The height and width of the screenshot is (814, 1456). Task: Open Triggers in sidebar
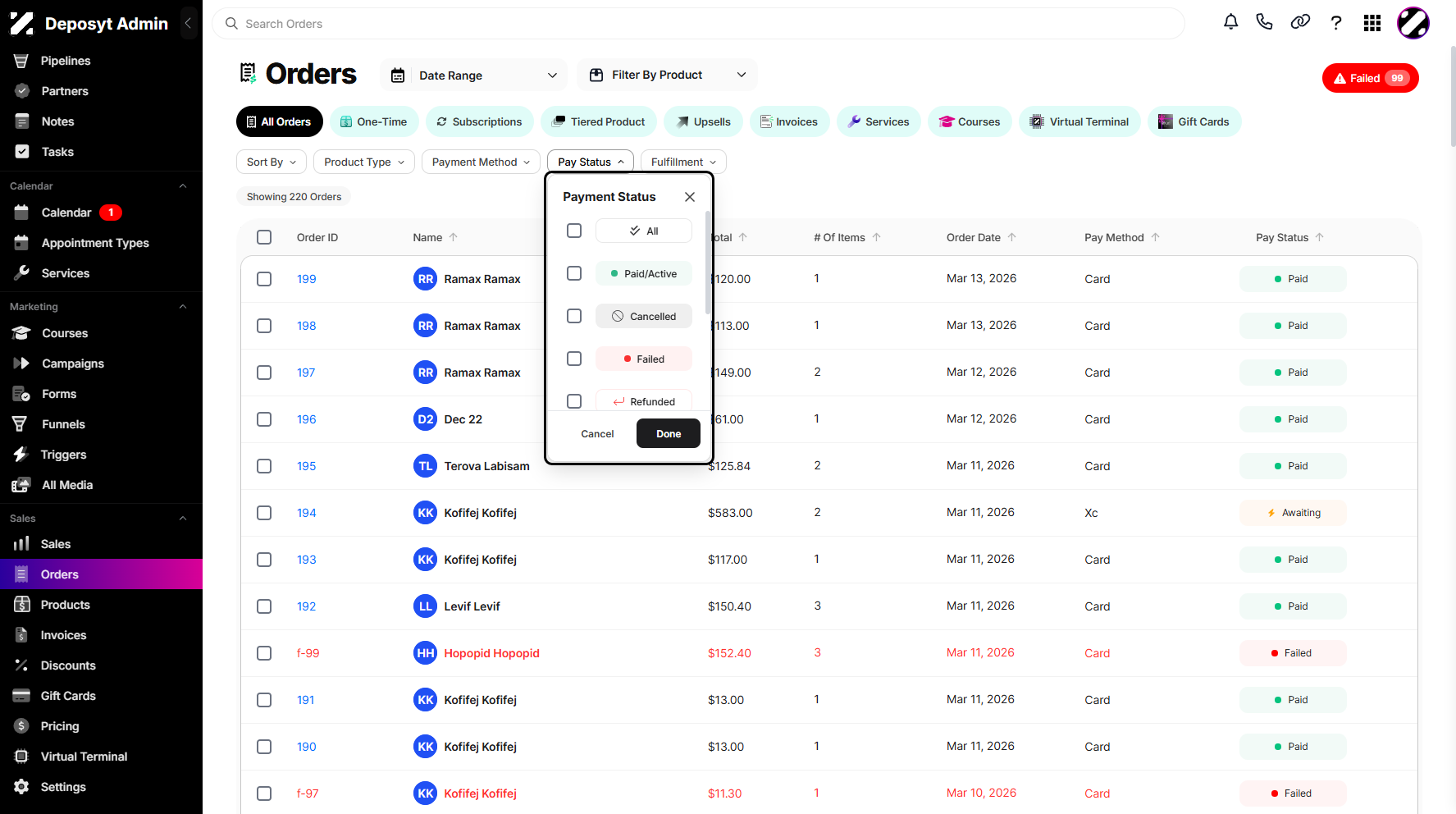[63, 455]
